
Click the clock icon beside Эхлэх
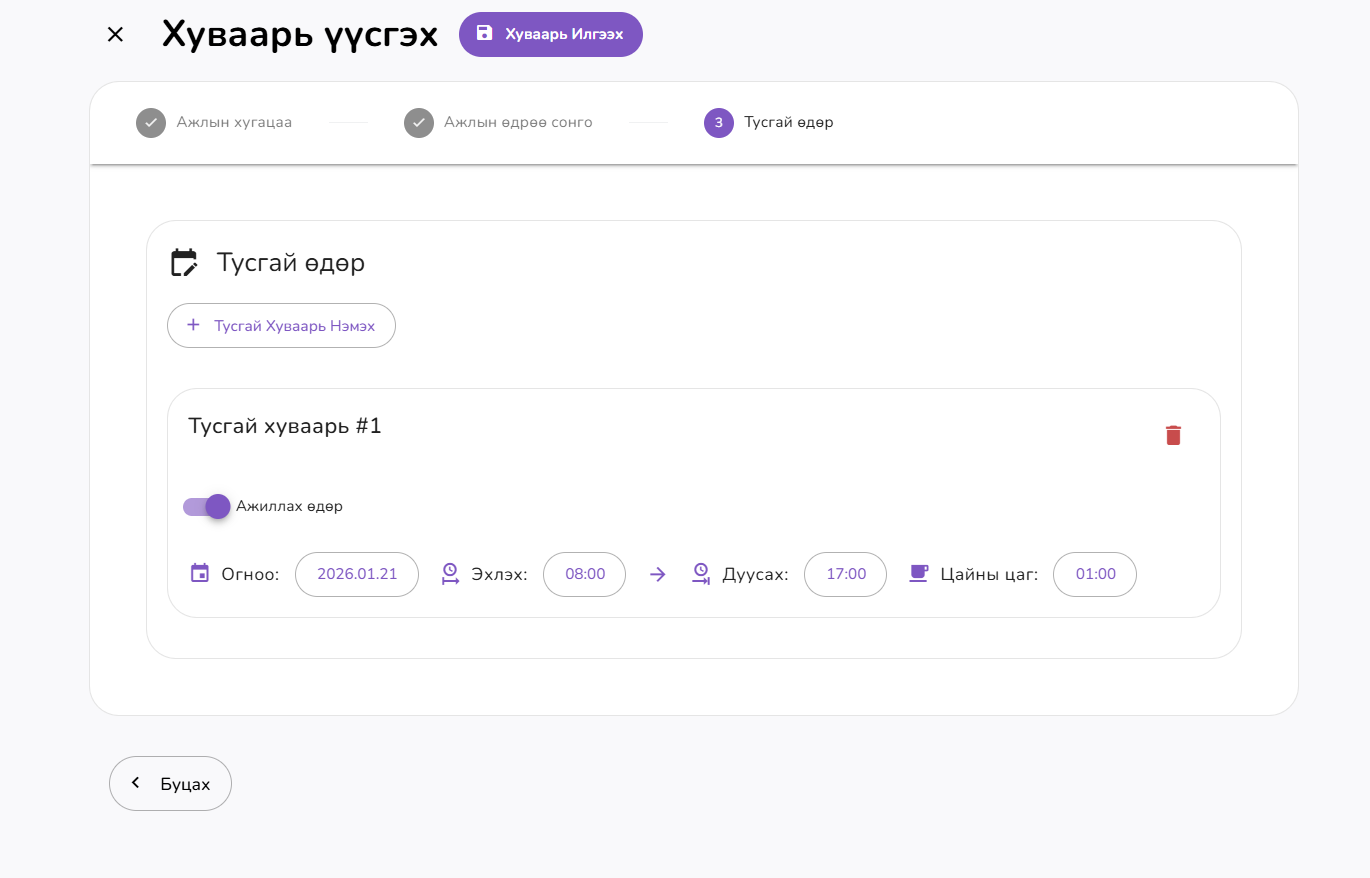449,573
